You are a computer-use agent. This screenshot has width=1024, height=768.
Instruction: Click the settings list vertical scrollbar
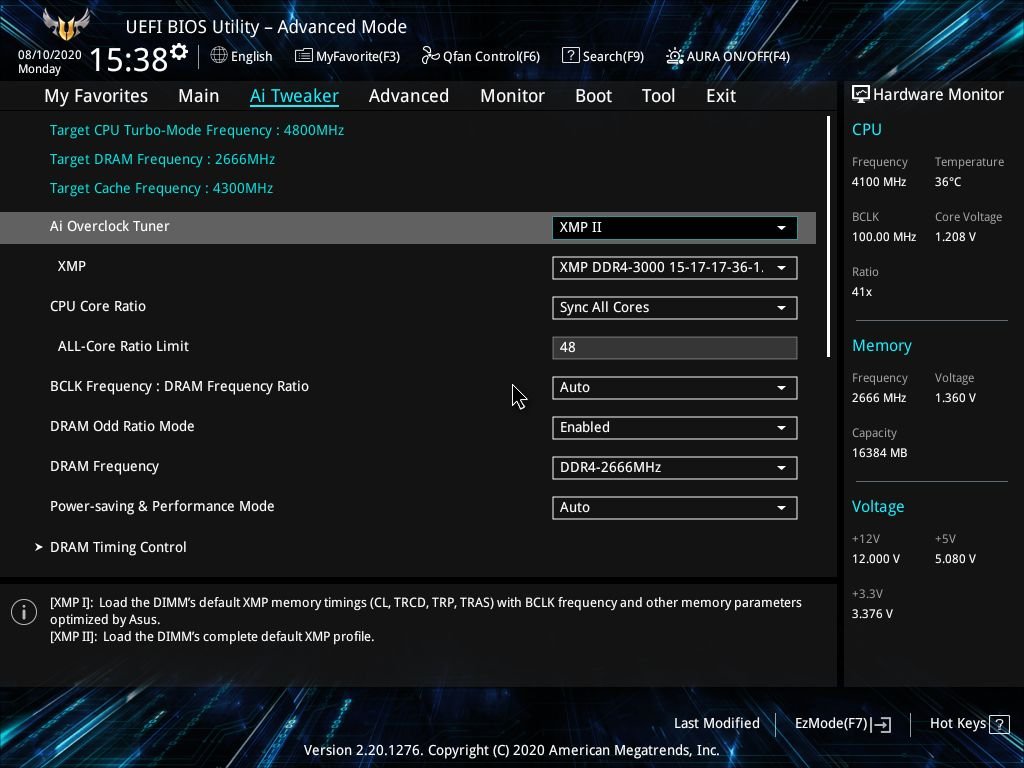[x=828, y=236]
